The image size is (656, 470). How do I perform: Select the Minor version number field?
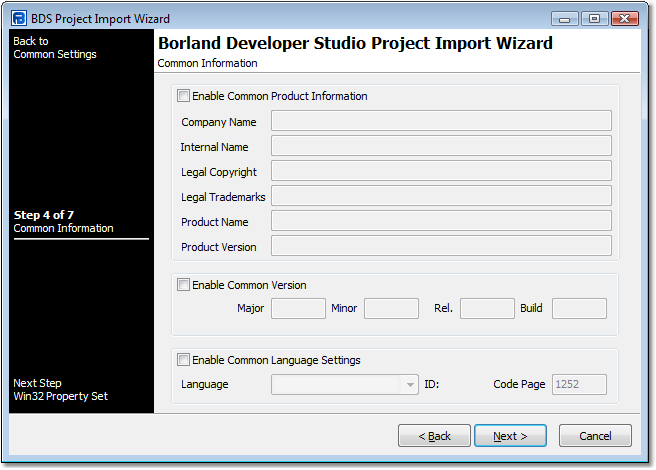[391, 308]
